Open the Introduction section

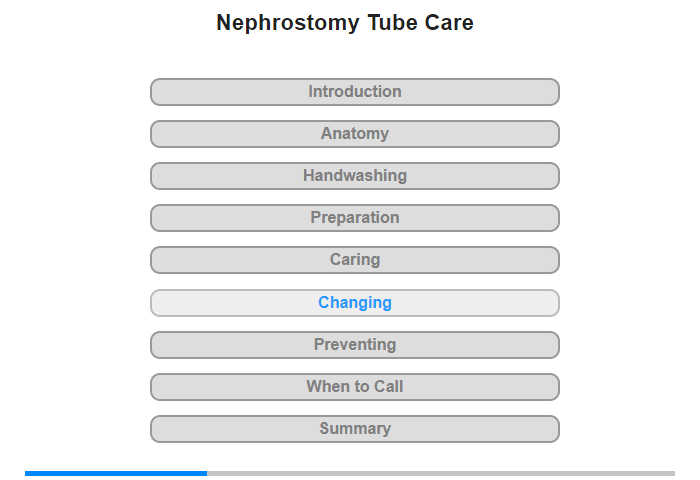point(354,92)
